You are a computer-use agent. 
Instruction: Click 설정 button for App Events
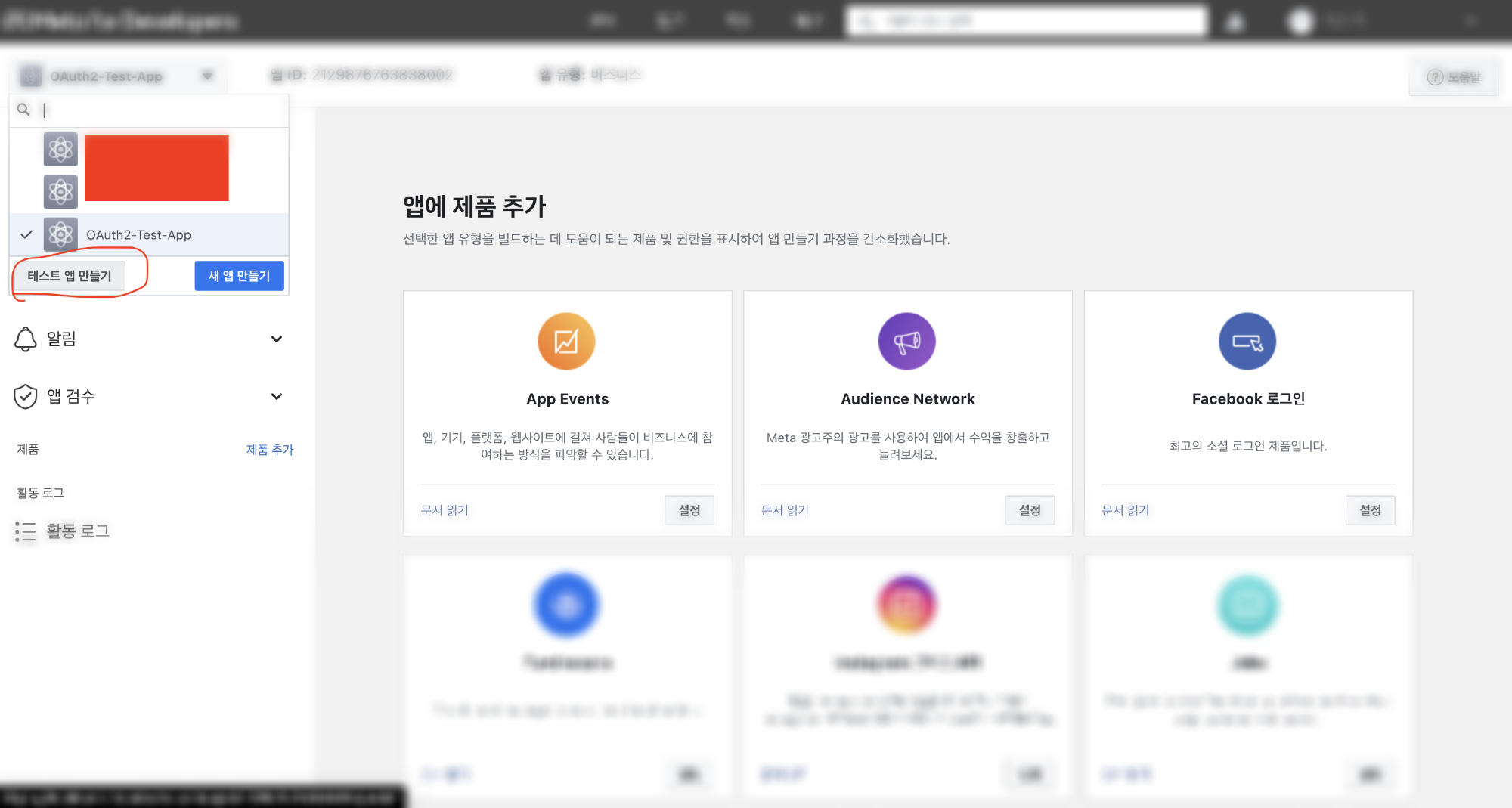pos(689,510)
